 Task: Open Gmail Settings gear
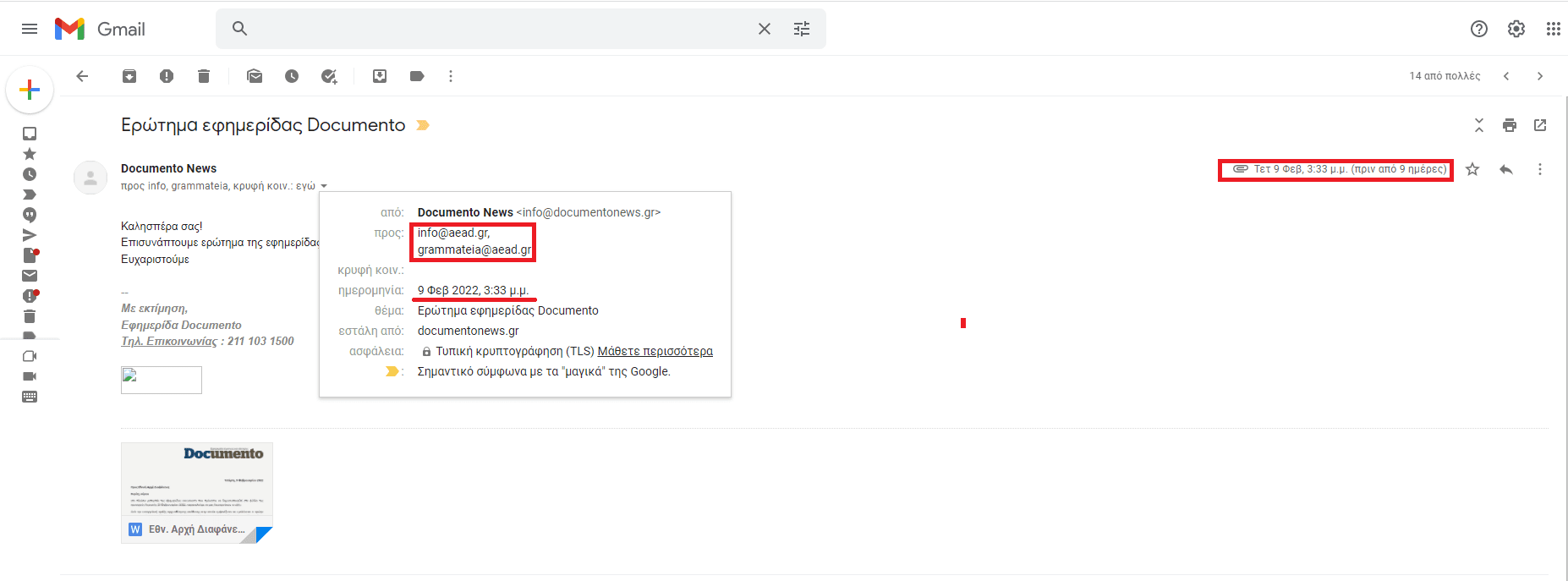click(1516, 29)
